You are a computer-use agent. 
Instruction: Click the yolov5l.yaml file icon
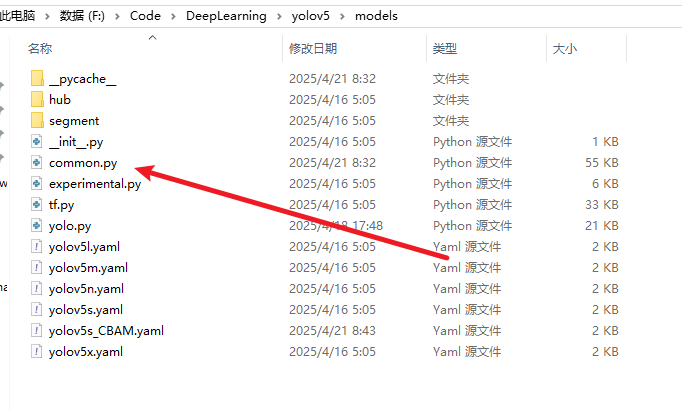coord(37,247)
